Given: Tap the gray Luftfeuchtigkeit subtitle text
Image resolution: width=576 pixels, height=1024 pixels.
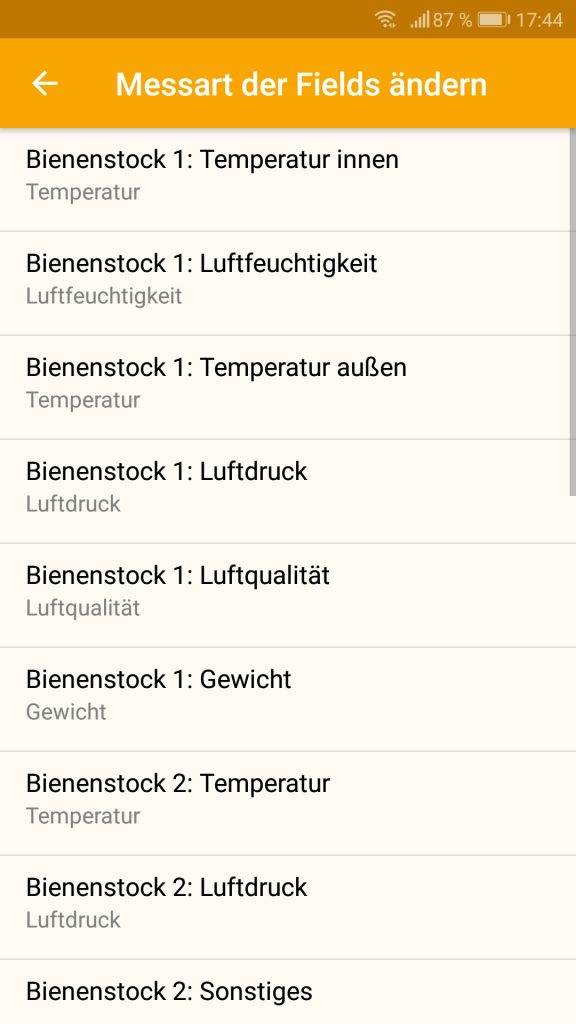Looking at the screenshot, I should coord(104,296).
